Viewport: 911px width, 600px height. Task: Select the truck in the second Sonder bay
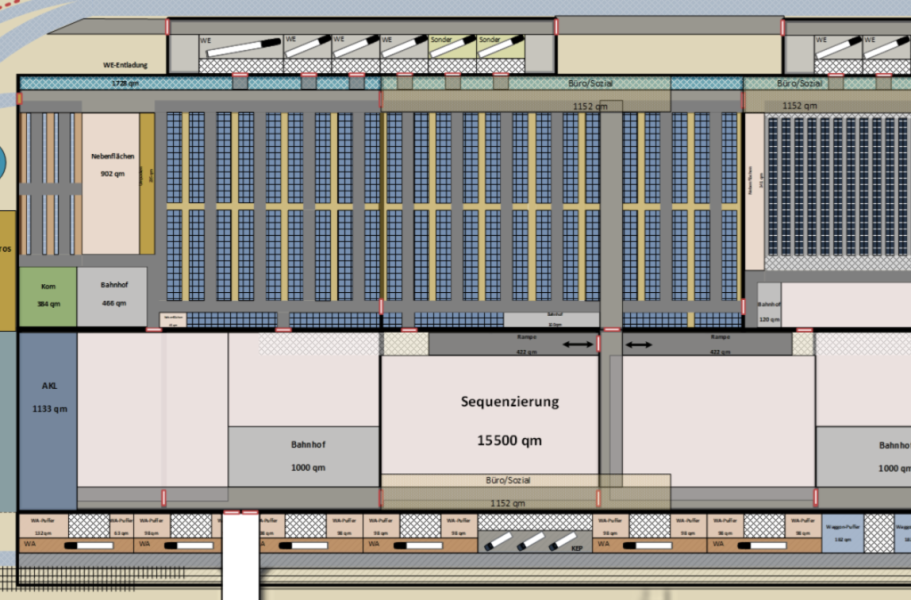click(x=501, y=46)
